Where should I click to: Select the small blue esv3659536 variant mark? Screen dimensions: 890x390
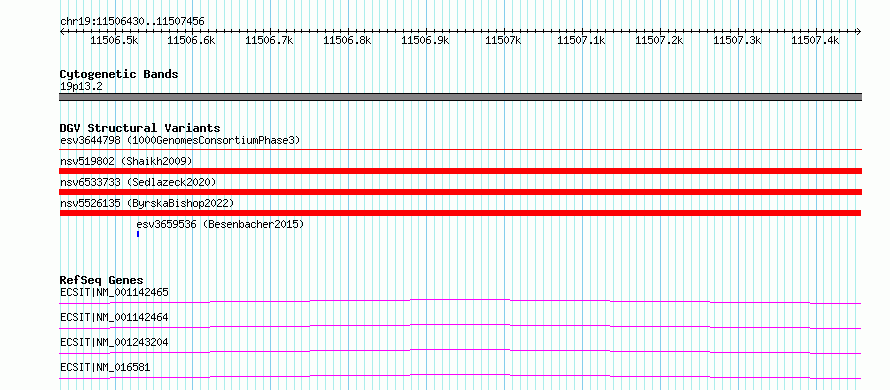[x=138, y=234]
